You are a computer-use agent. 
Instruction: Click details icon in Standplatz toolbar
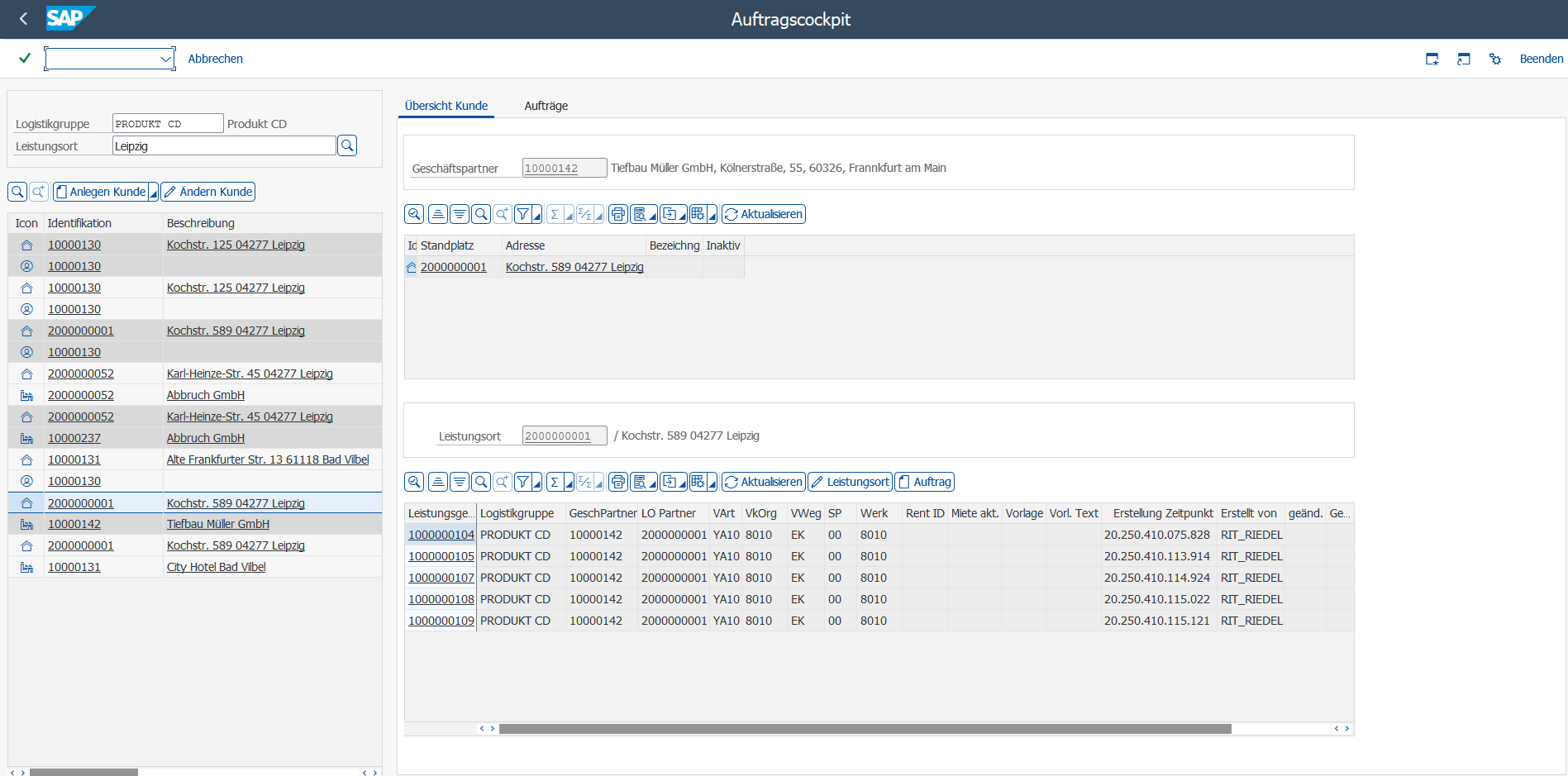[x=414, y=214]
